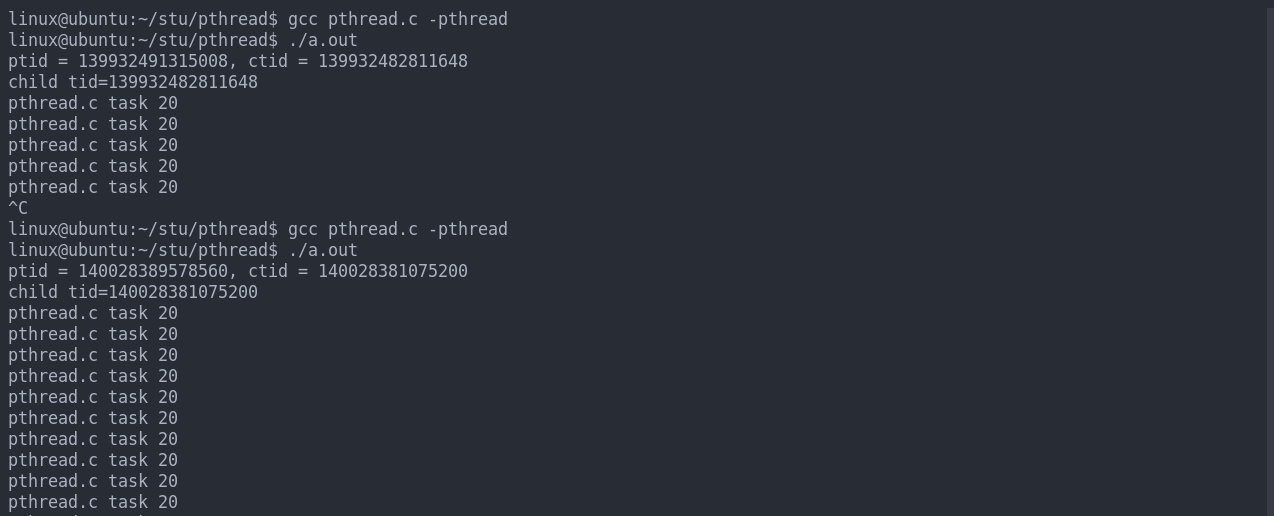Screen dimensions: 1274x516
Task: Click the first gcc pthread.c -pthread command
Action: point(397,19)
